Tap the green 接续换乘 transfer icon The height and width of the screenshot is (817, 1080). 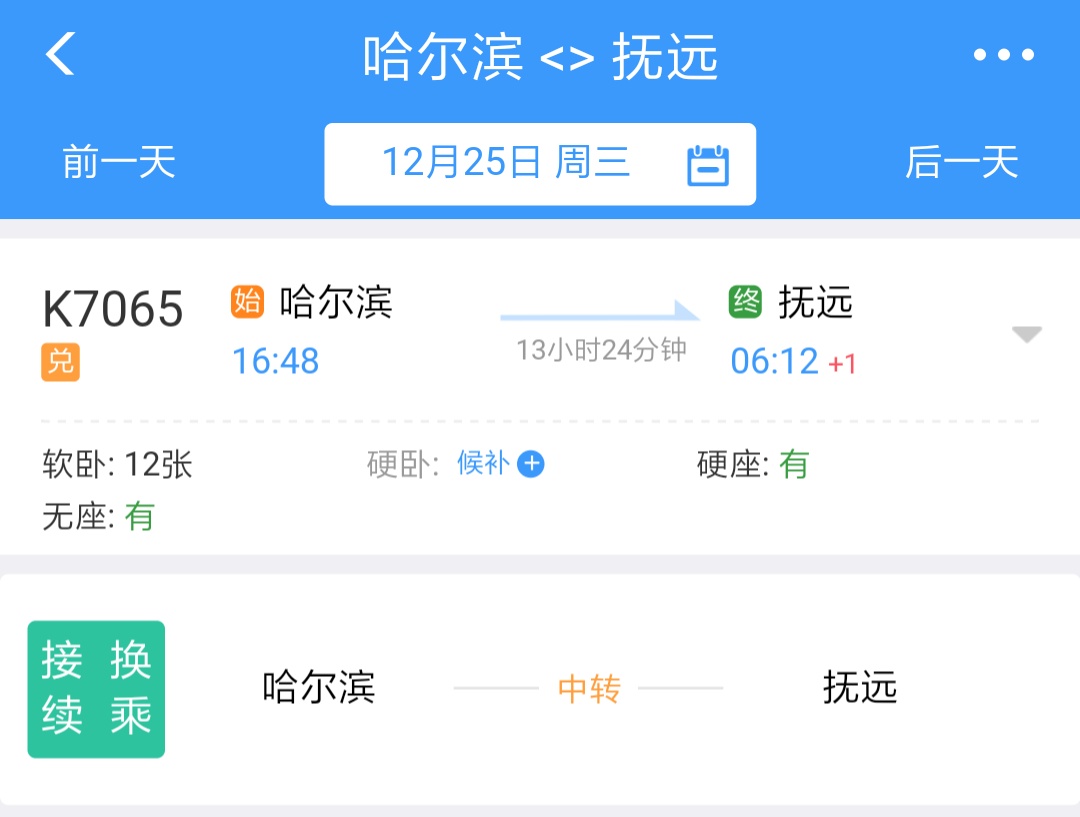click(x=96, y=689)
